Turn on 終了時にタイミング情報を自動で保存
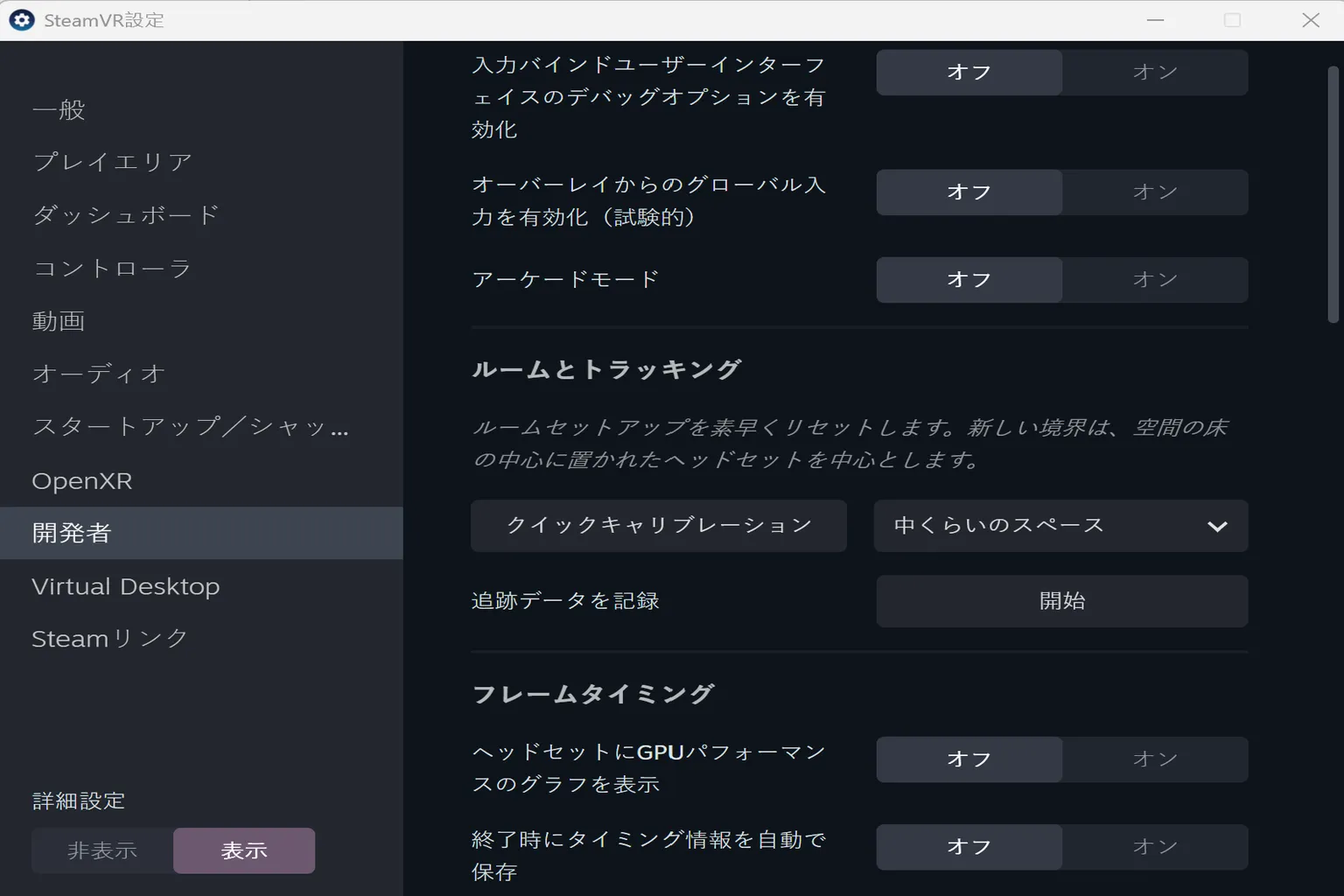 tap(1155, 847)
